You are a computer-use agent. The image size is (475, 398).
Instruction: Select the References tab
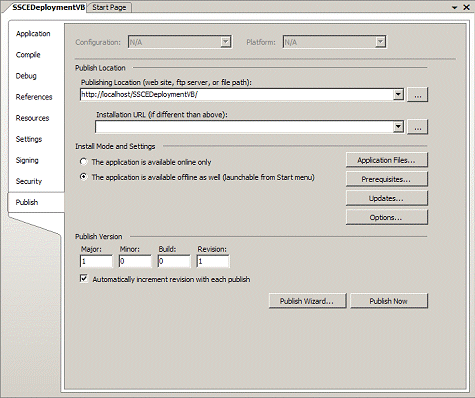pos(34,97)
